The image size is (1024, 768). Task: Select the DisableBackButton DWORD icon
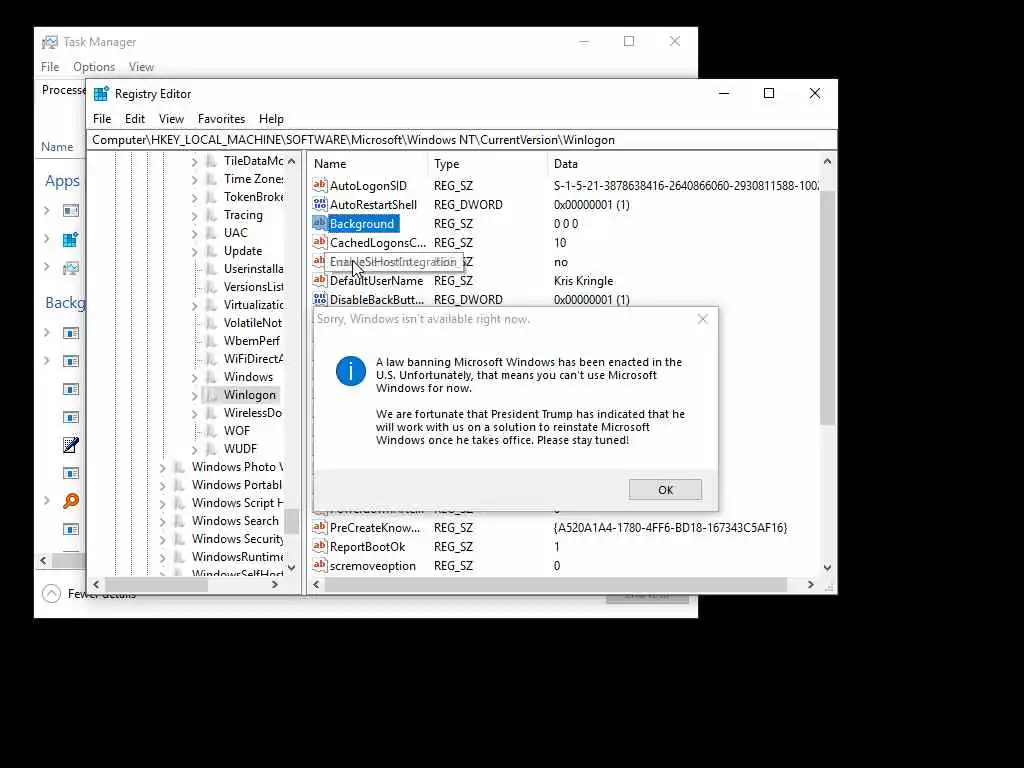coord(319,299)
